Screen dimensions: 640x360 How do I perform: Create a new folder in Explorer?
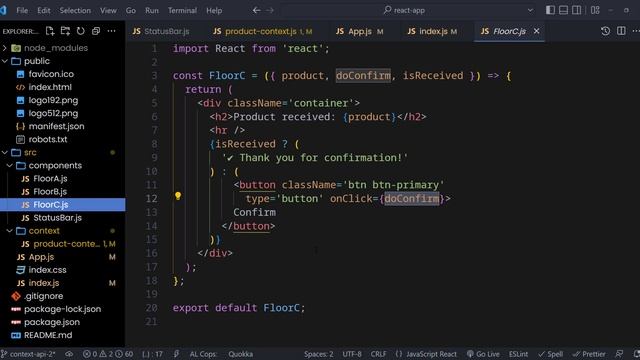65,31
